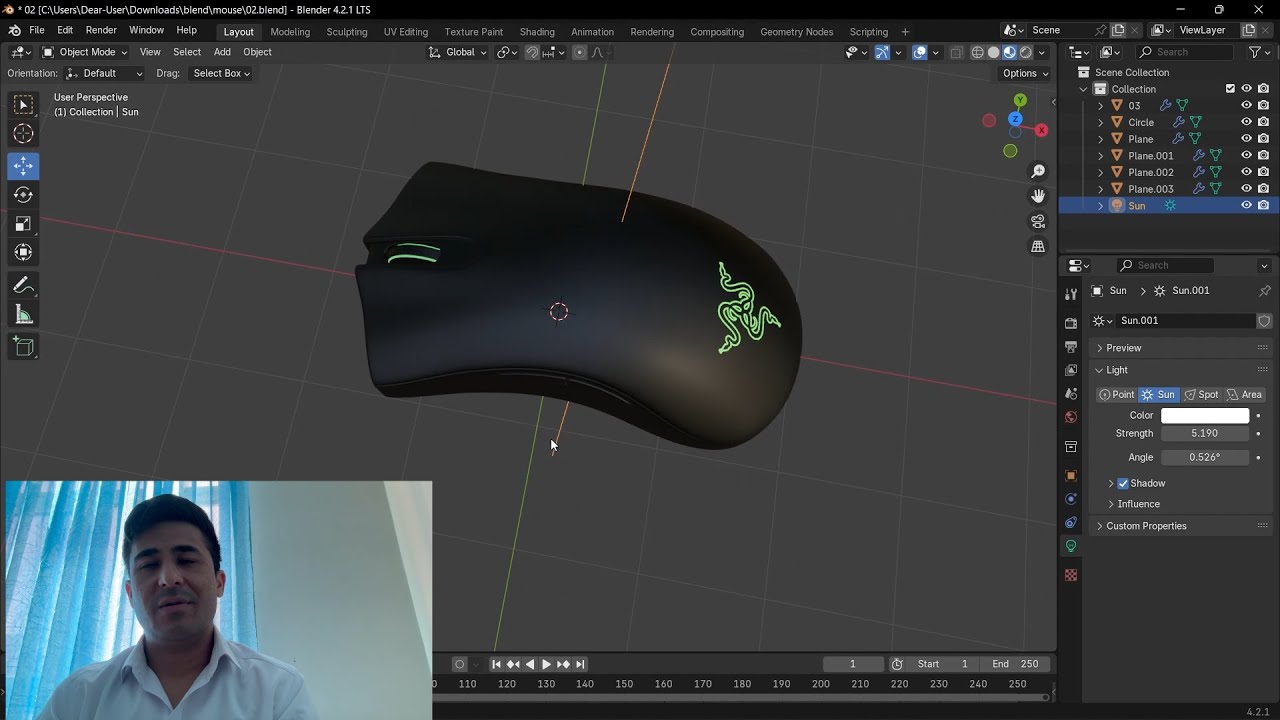Viewport: 1280px width, 720px height.
Task: Activate the Scale tool
Action: [x=23, y=224]
